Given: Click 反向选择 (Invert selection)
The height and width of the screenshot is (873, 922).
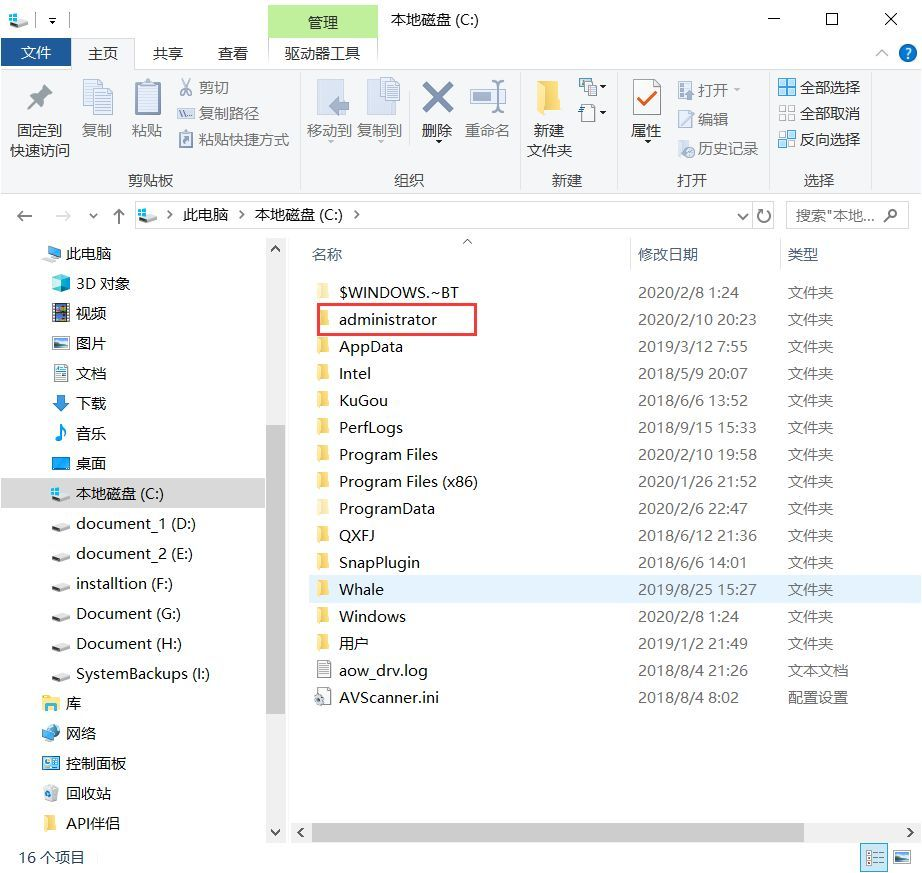Looking at the screenshot, I should [x=820, y=139].
